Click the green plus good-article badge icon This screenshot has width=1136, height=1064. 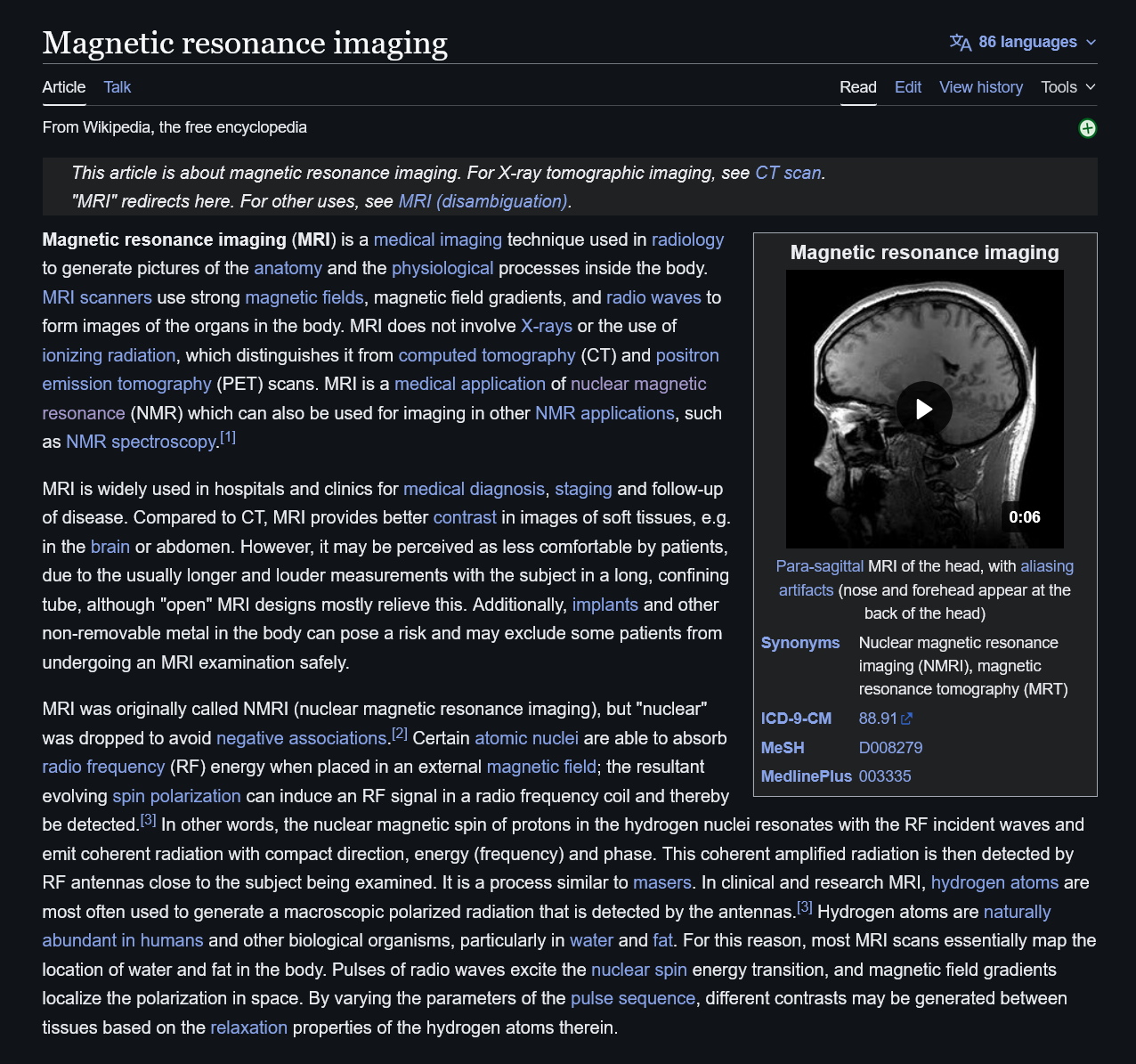1087,128
